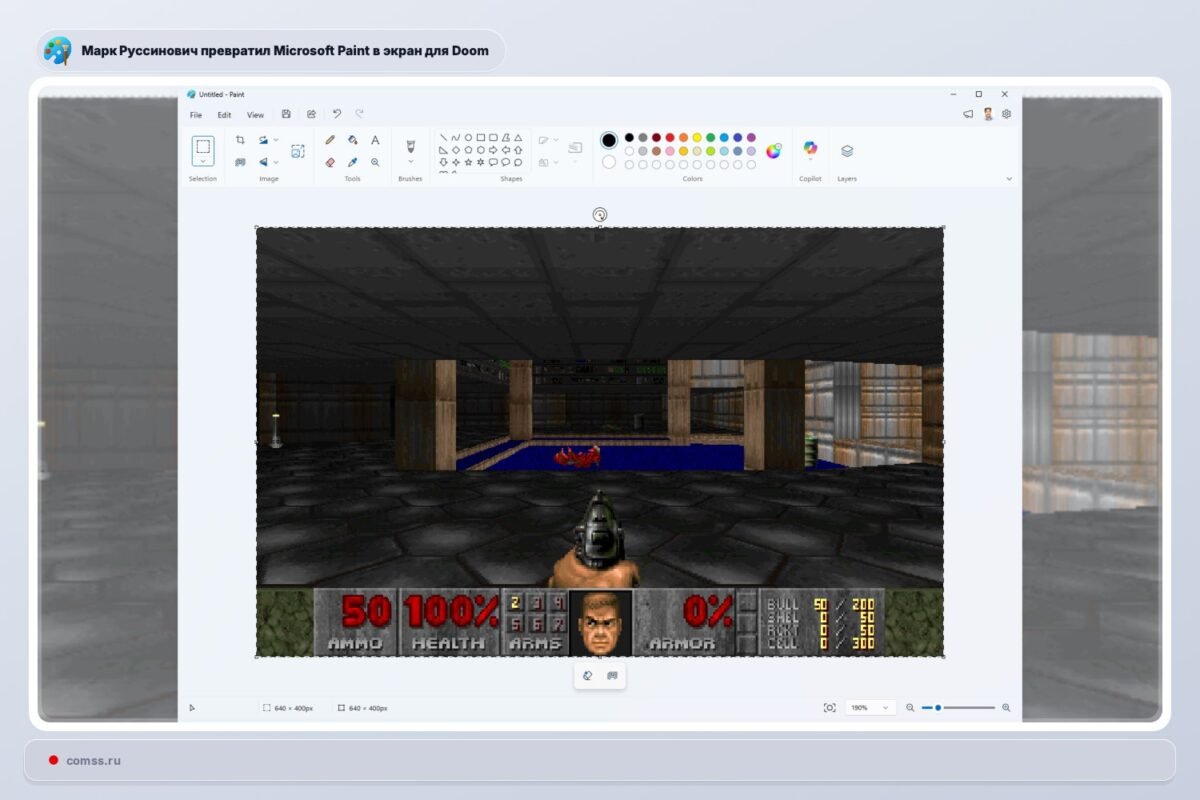Pick the pink color swatch
This screenshot has height=800, width=1200.
point(670,151)
